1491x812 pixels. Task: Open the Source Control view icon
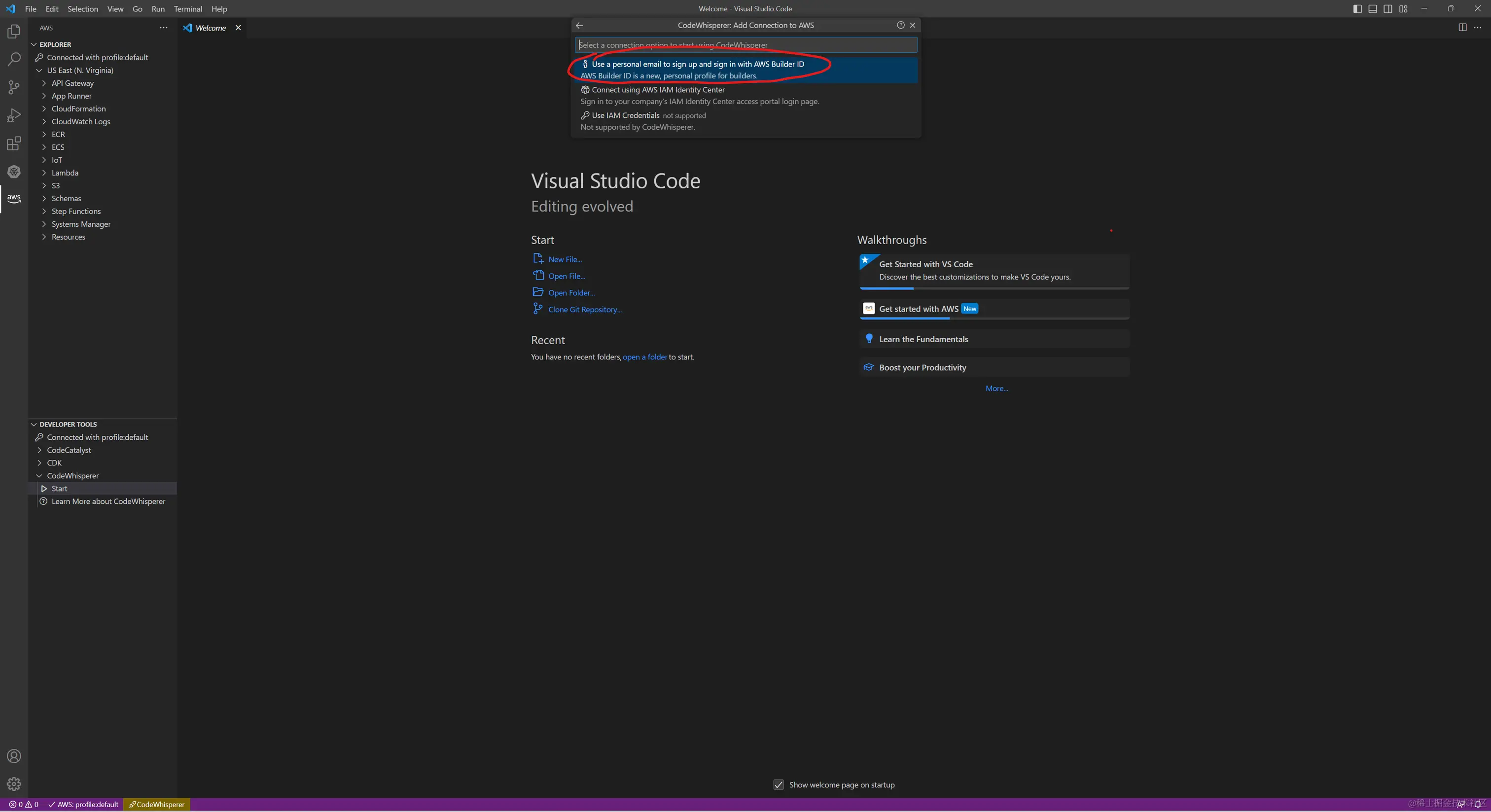(14, 87)
